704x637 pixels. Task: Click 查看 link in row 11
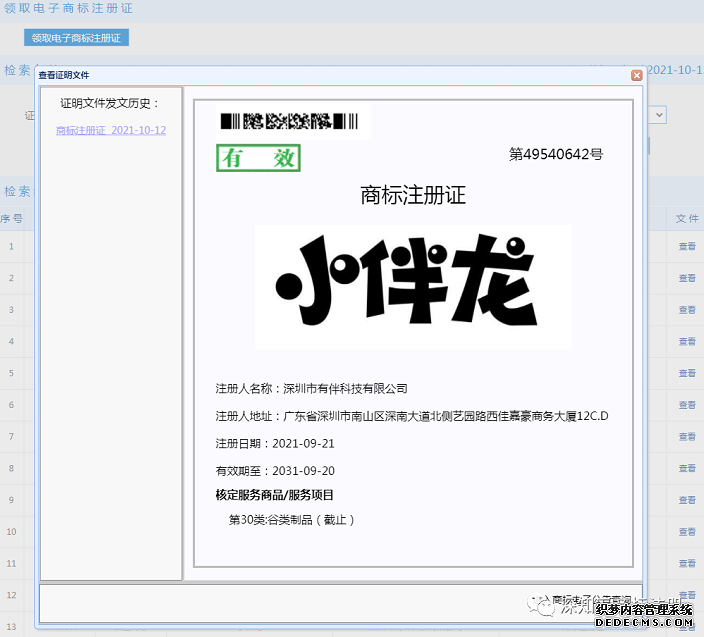coord(687,563)
